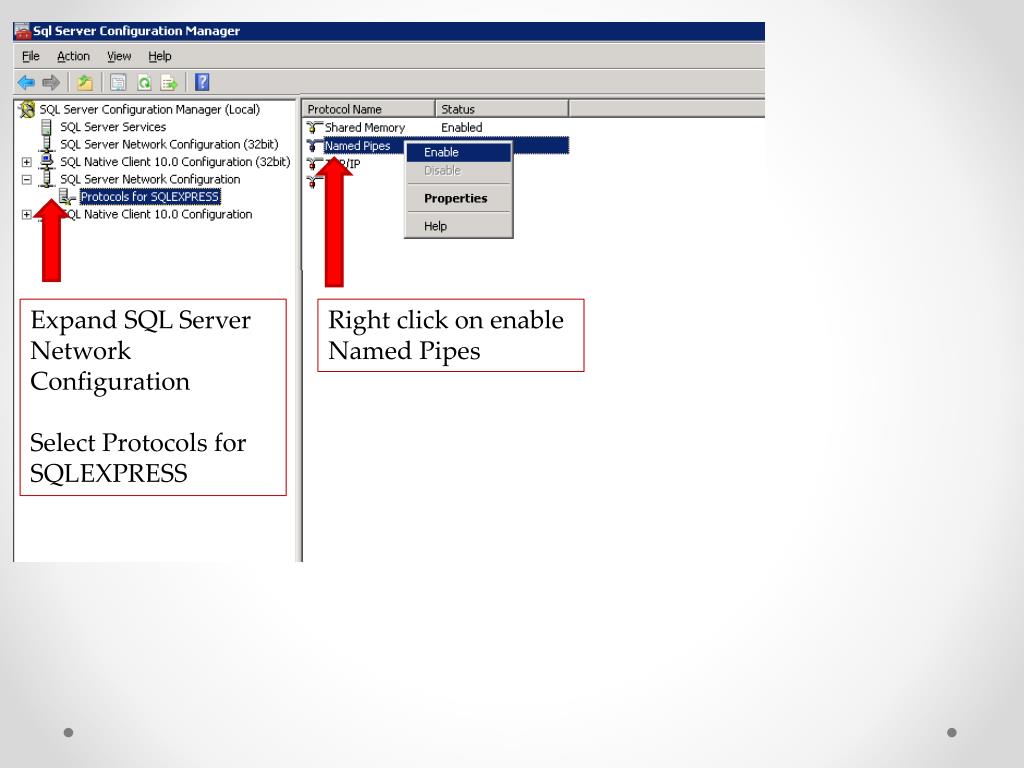Image resolution: width=1024 pixels, height=768 pixels.
Task: Click the Enabled status of Shared Memory
Action: [462, 127]
